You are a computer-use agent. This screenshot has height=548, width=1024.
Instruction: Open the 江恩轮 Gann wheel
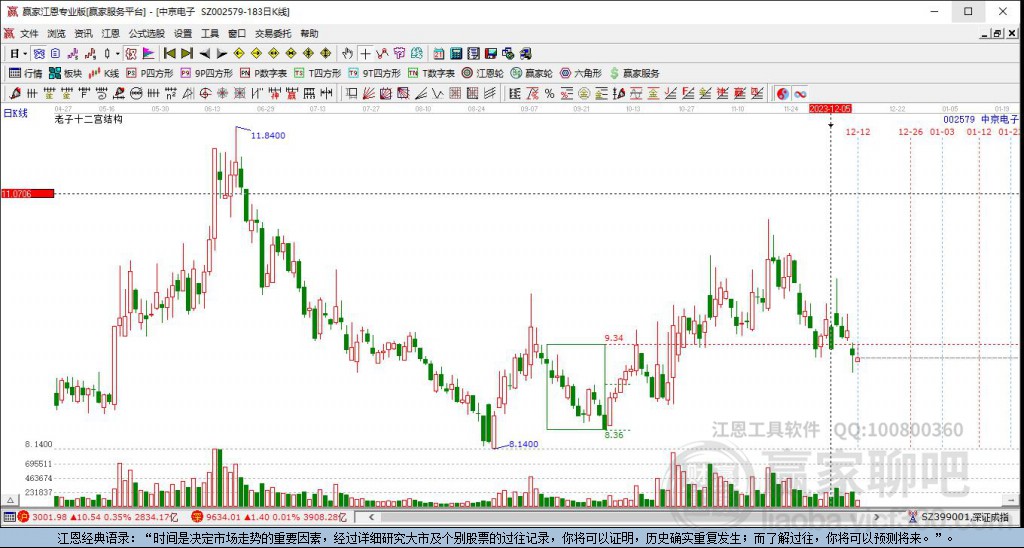(483, 73)
